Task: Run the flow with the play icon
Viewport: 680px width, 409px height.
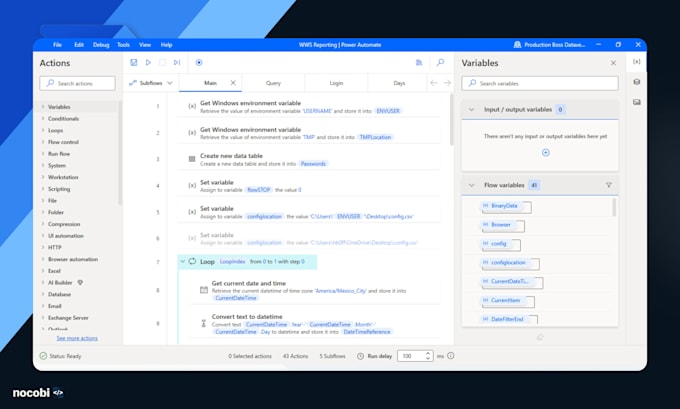Action: 148,62
